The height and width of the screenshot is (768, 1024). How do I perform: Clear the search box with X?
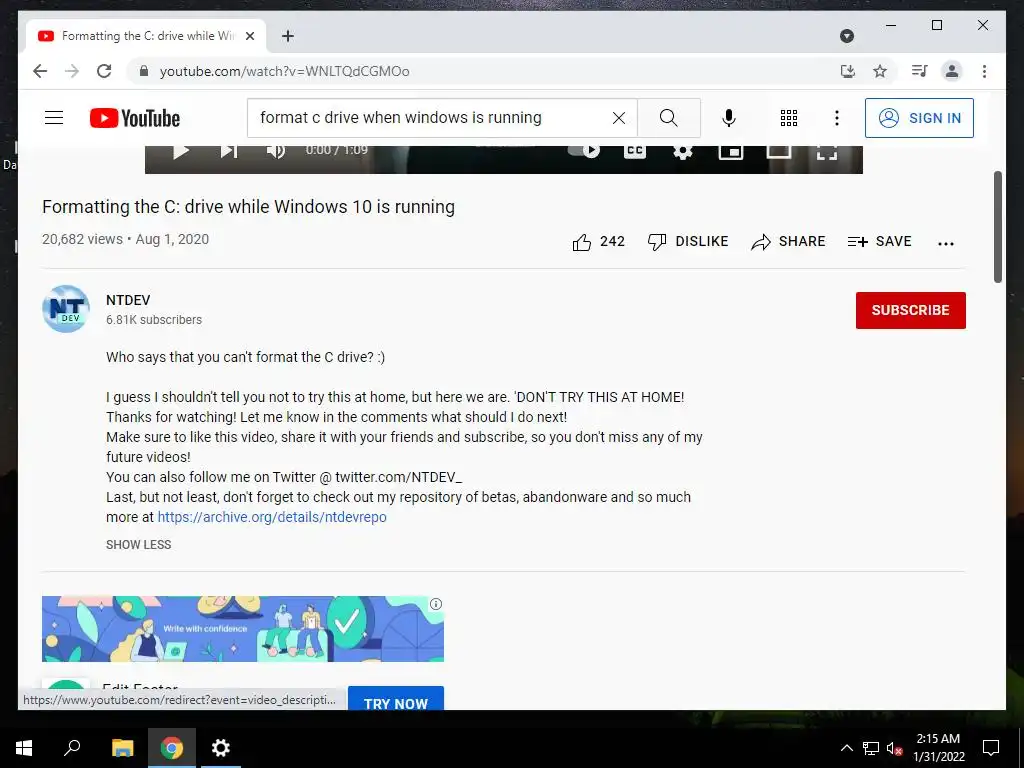618,118
